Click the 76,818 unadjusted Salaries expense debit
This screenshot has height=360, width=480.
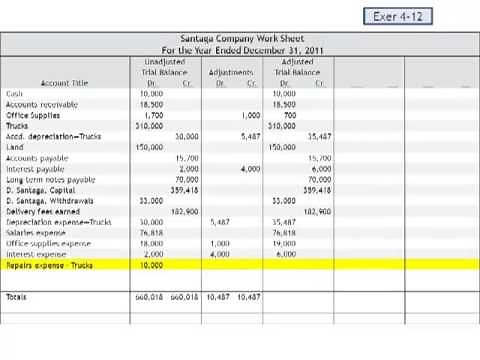point(151,233)
